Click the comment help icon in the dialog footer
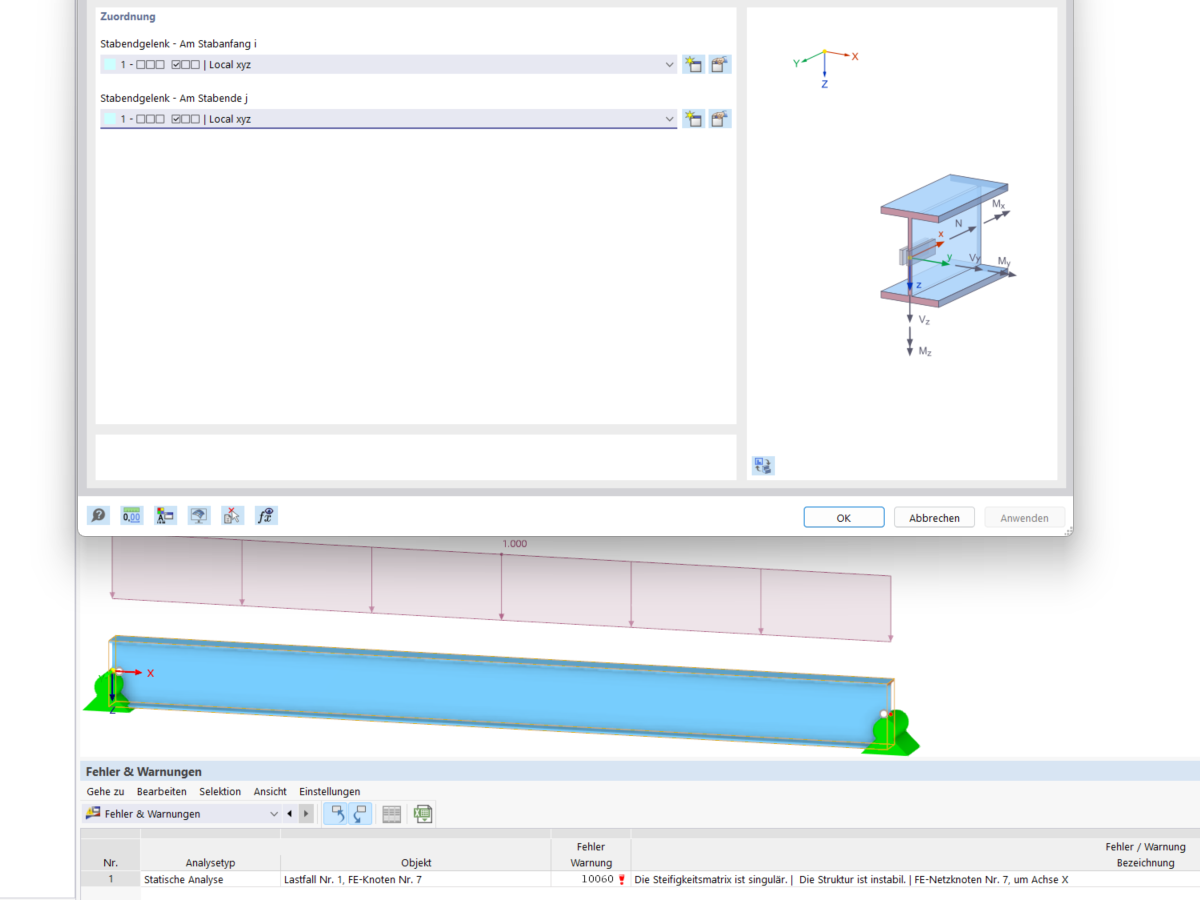 (98, 514)
